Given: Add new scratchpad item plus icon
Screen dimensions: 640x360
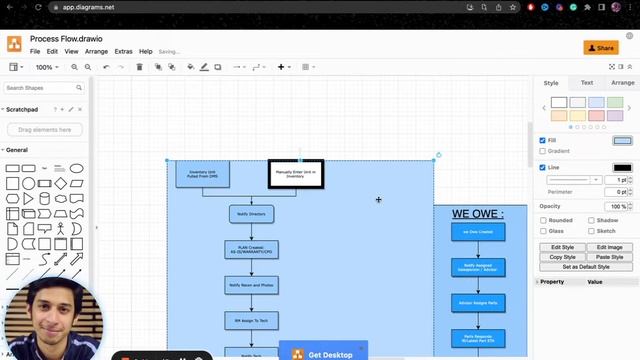Looking at the screenshot, I should [62, 109].
